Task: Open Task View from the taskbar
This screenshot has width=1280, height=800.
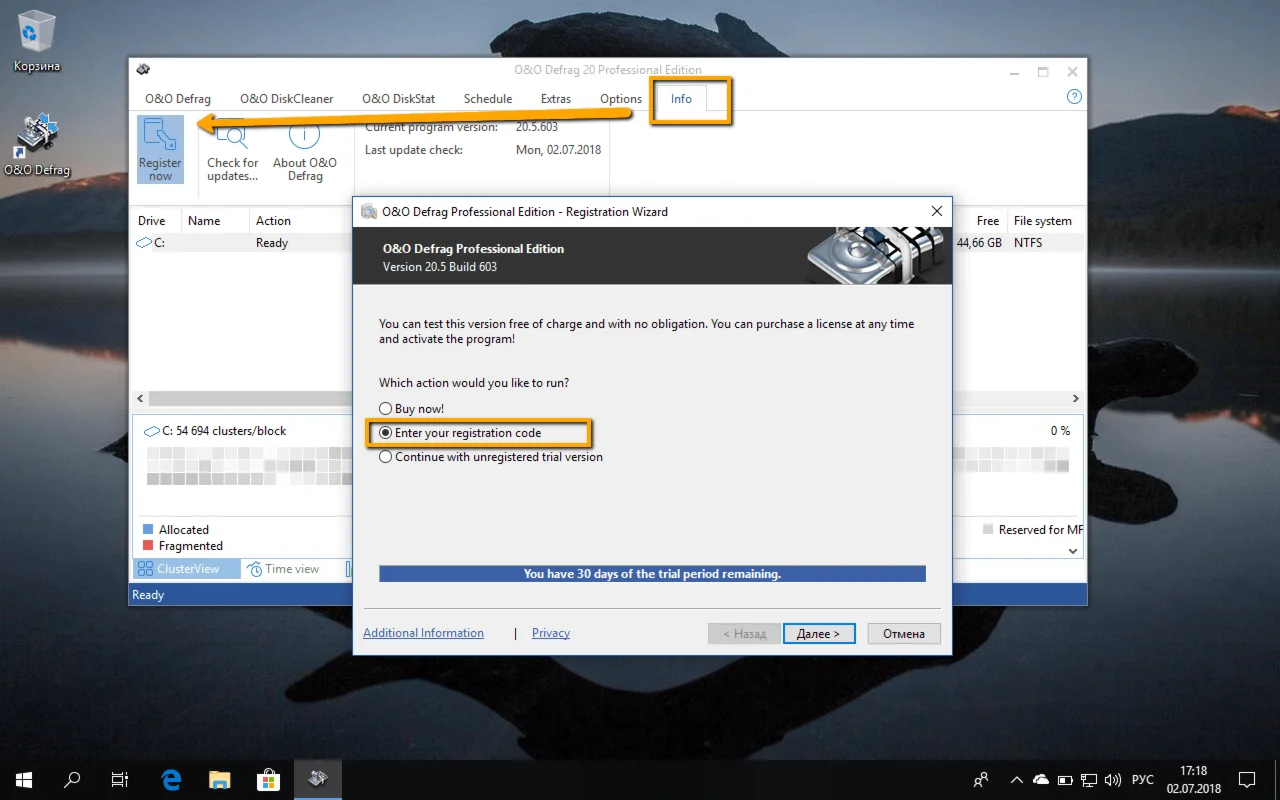Action: click(x=120, y=779)
